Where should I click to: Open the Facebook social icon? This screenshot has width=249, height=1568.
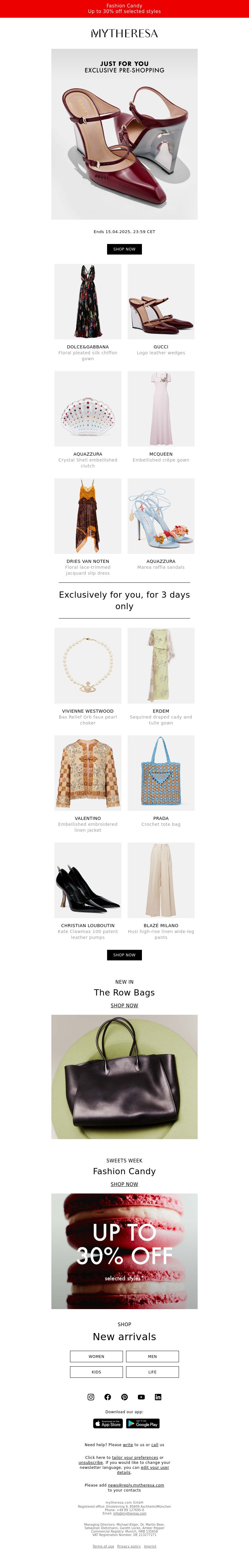[x=107, y=1397]
